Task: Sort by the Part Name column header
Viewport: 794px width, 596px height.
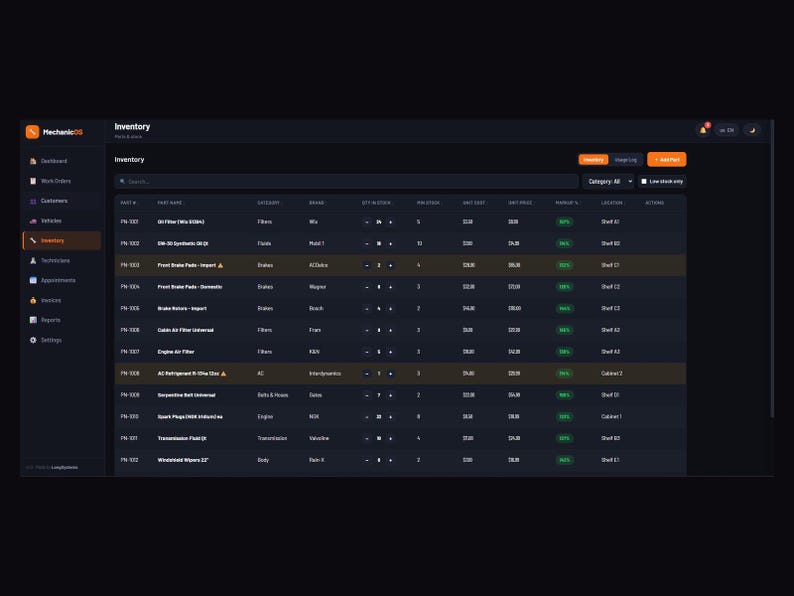Action: 170,203
